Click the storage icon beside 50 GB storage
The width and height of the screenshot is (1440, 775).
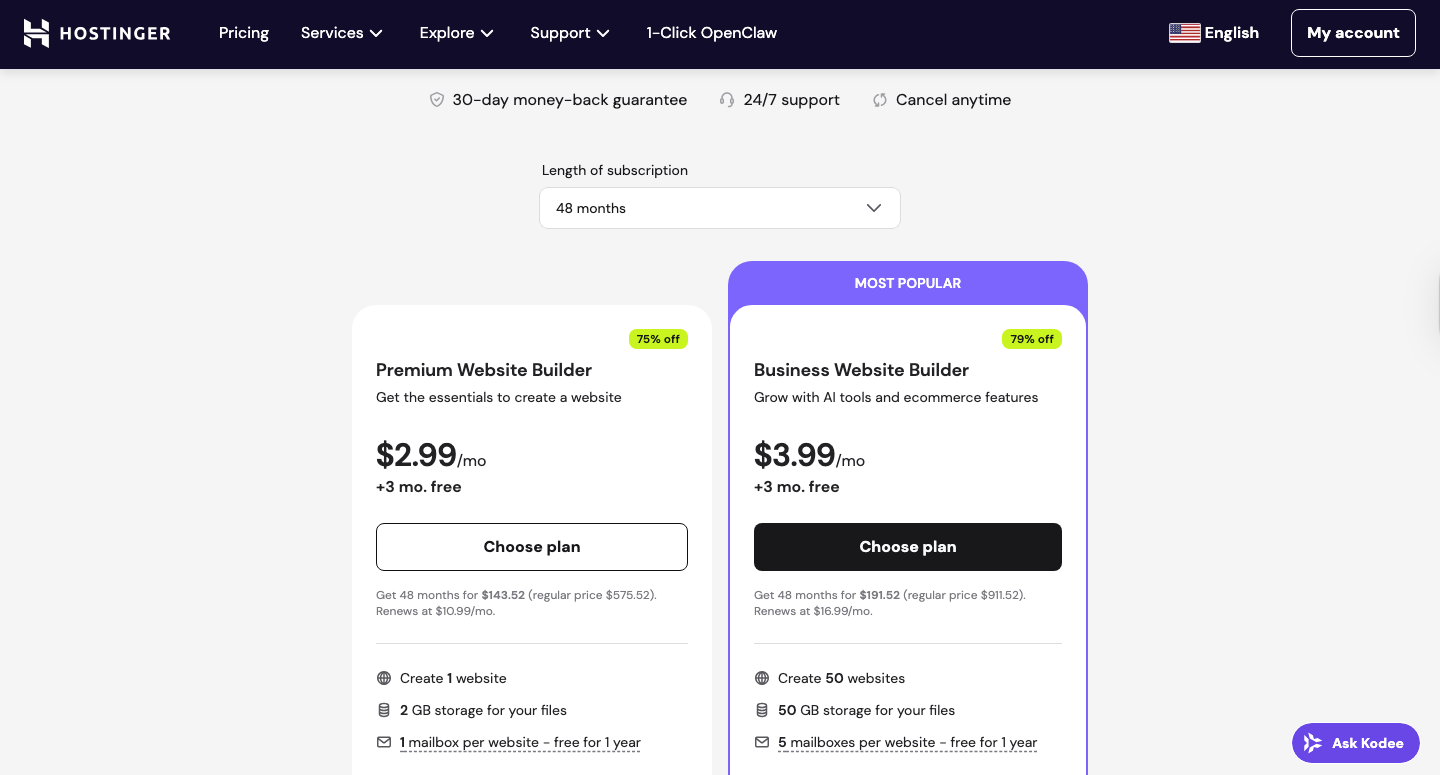click(762, 710)
